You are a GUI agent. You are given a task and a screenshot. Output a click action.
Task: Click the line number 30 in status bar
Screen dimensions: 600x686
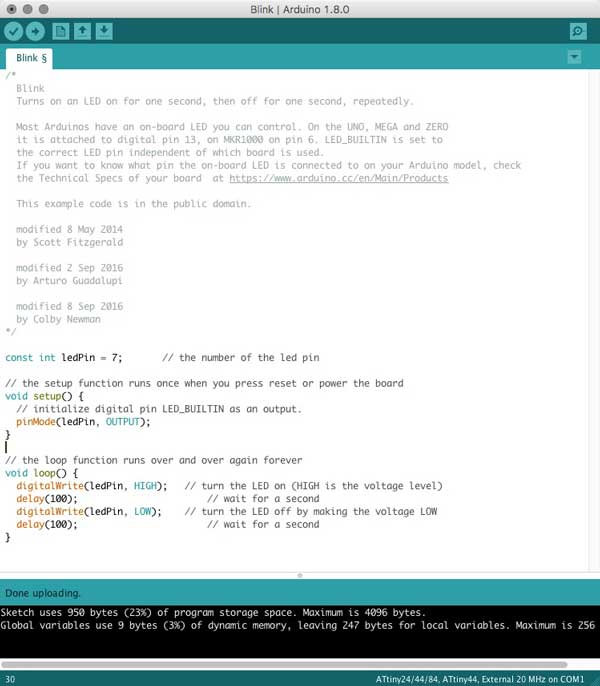10,679
